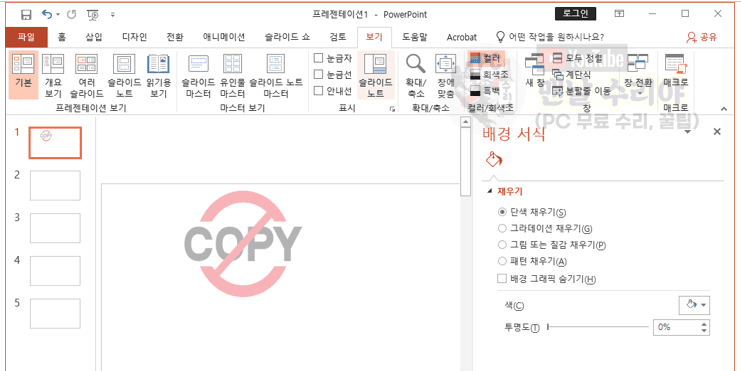Open 슬라이드 노트 마스터 view
This screenshot has width=741, height=371.
276,75
